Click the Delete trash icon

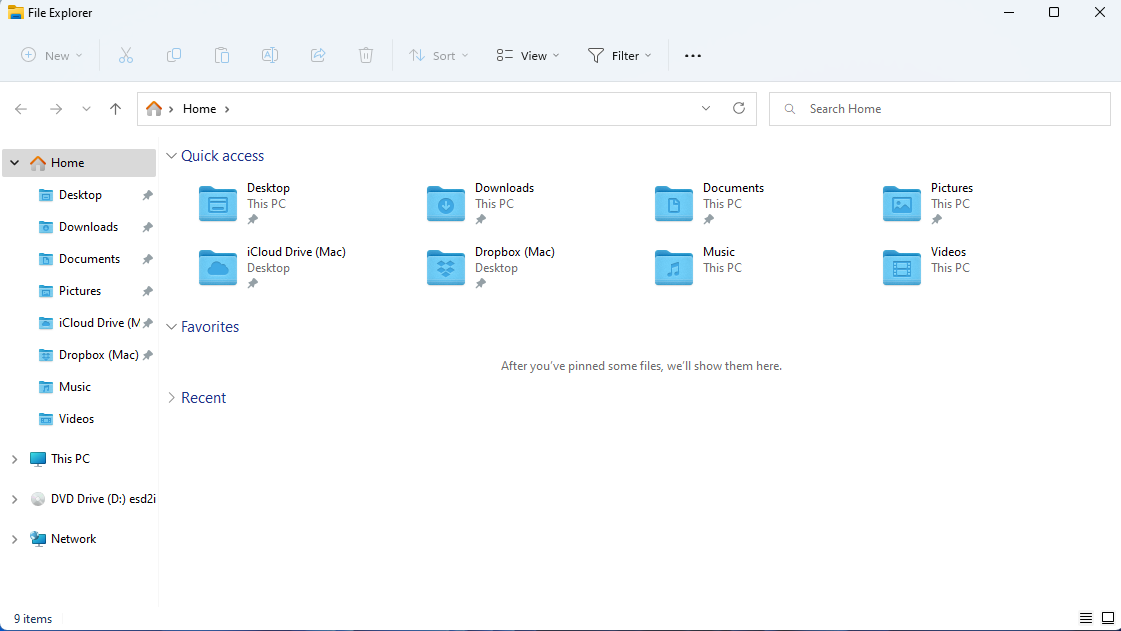pos(366,55)
